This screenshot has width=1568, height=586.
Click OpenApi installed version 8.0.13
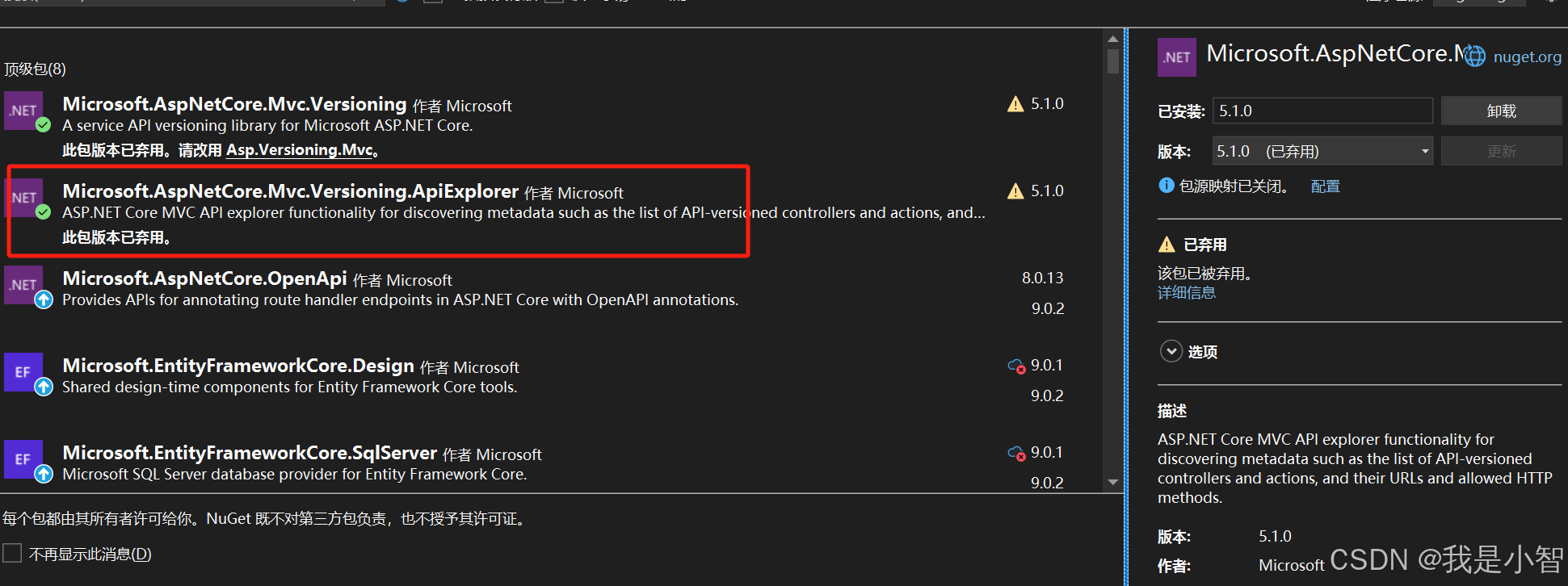(1043, 278)
